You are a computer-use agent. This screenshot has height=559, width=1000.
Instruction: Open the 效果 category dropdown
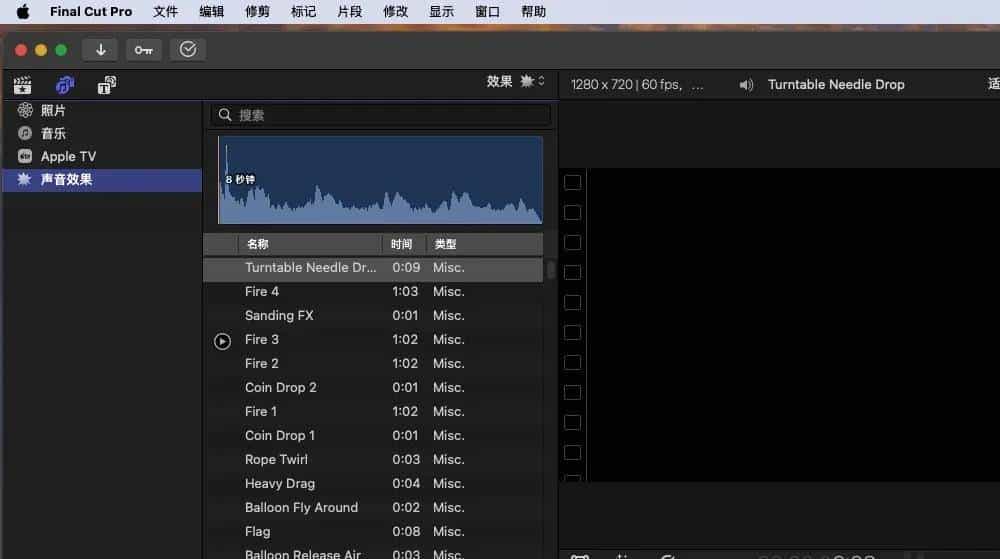(515, 82)
